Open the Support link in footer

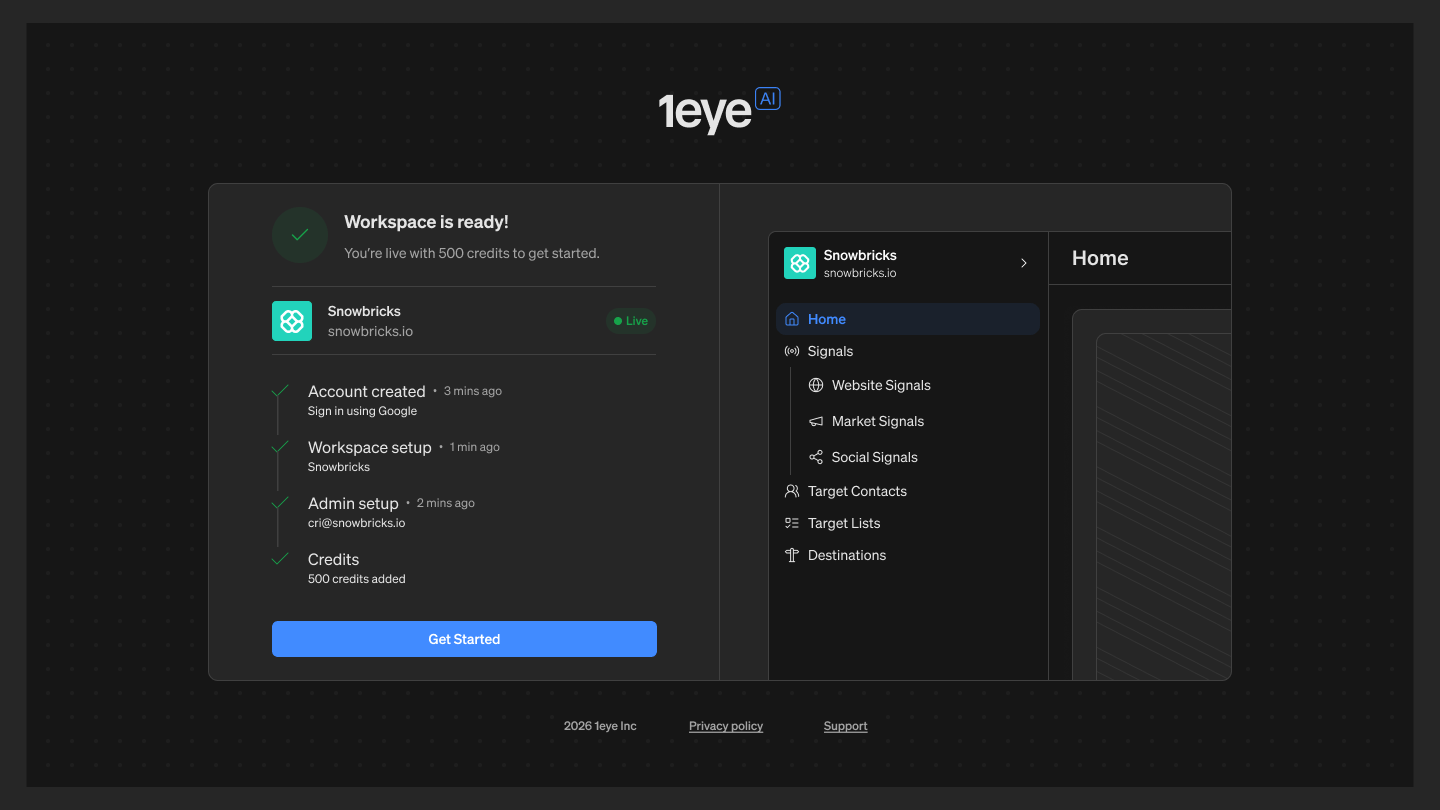[845, 726]
